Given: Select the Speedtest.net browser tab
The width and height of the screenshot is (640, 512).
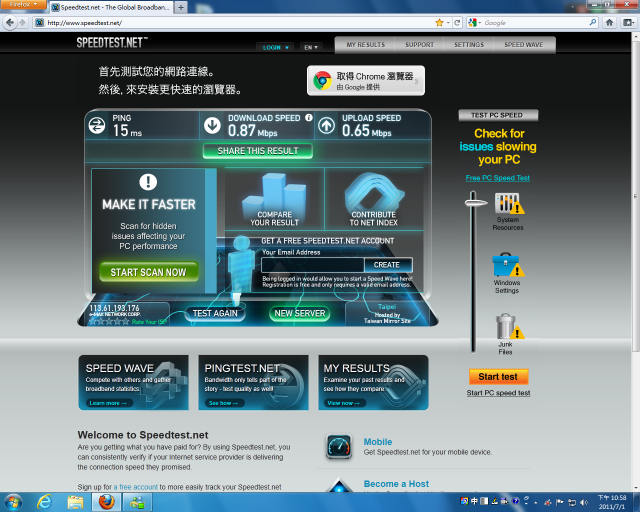Looking at the screenshot, I should coord(111,7).
